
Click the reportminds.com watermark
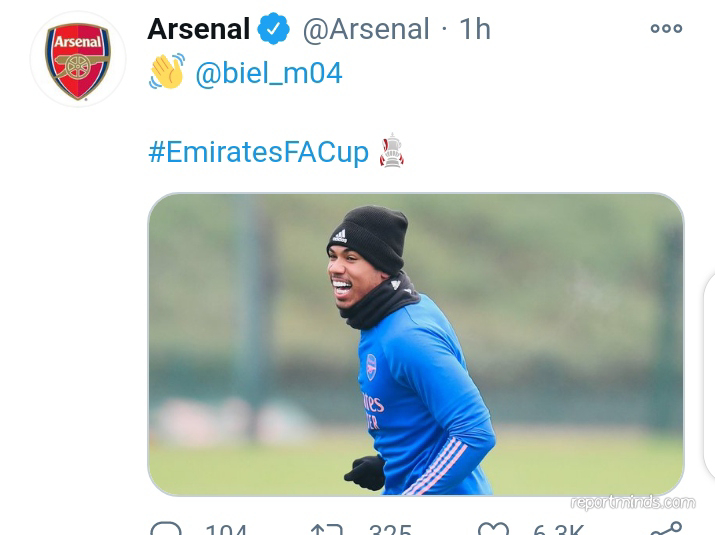coord(632,503)
